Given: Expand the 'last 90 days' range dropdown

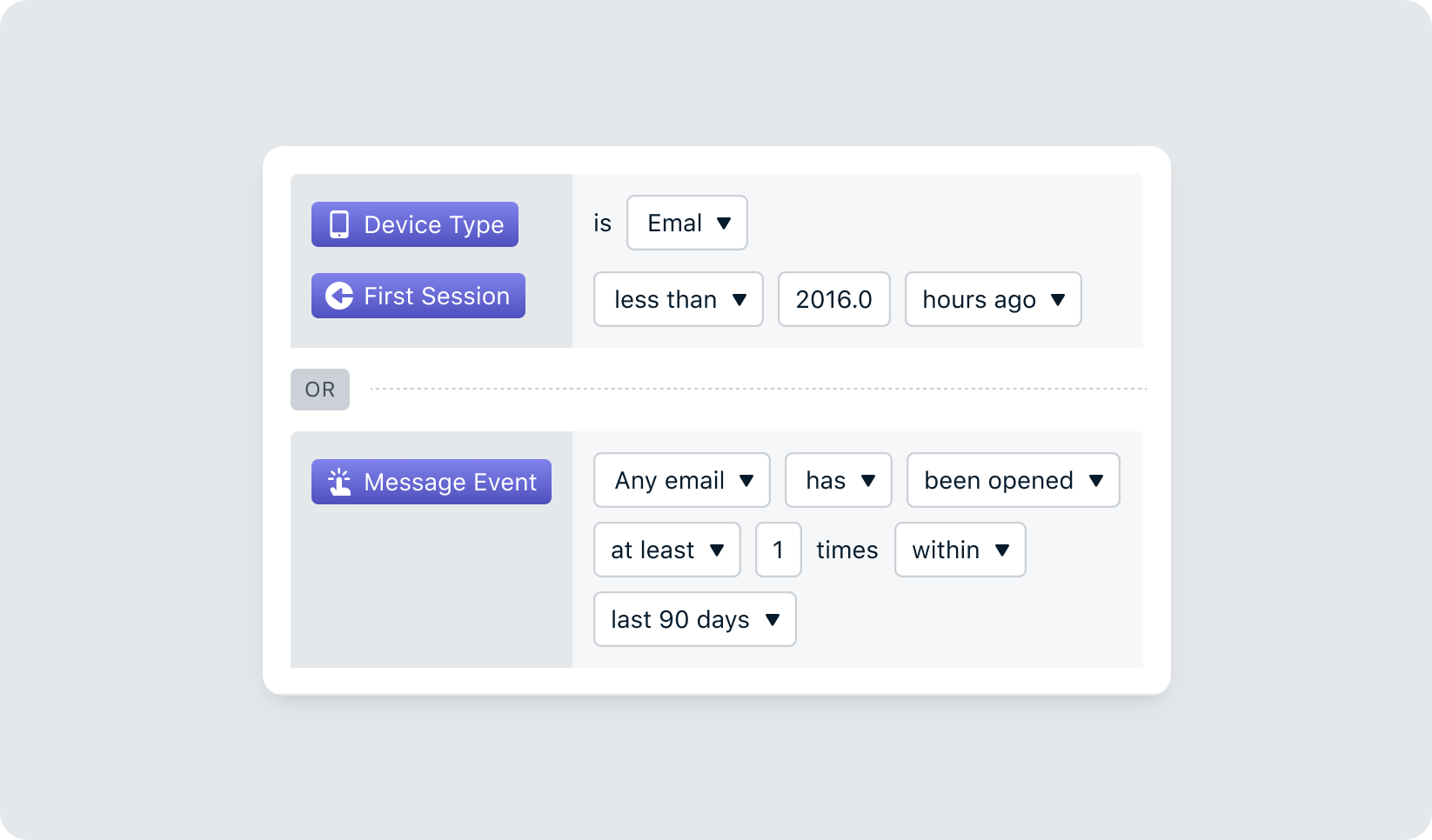Looking at the screenshot, I should [x=694, y=619].
